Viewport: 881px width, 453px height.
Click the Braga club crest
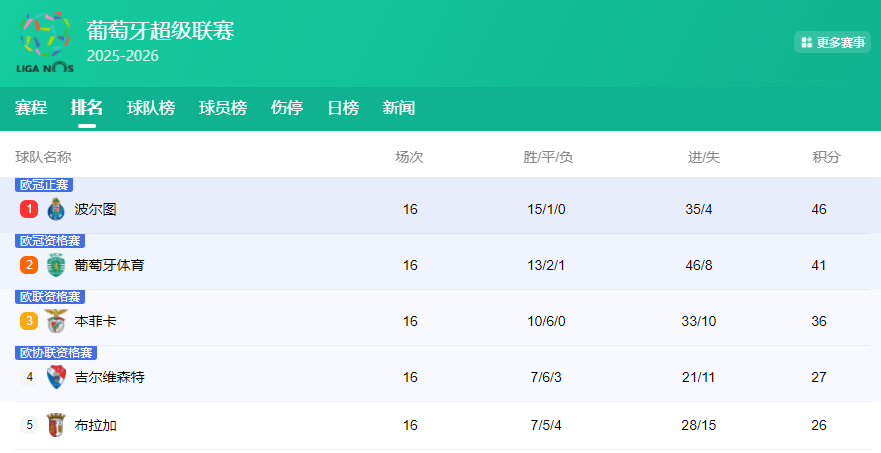tap(56, 425)
